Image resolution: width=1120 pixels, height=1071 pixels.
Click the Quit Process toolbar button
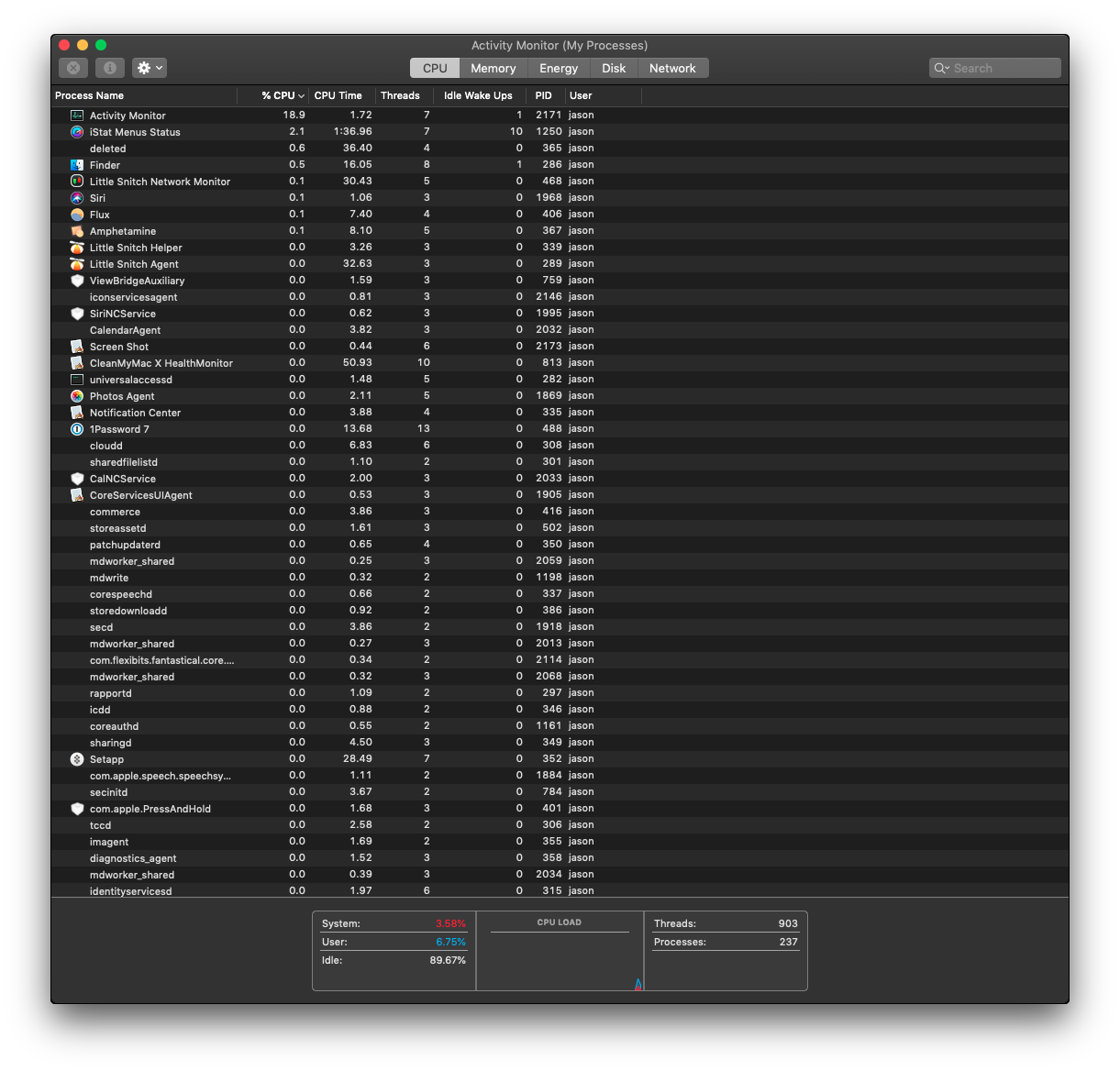click(x=73, y=68)
